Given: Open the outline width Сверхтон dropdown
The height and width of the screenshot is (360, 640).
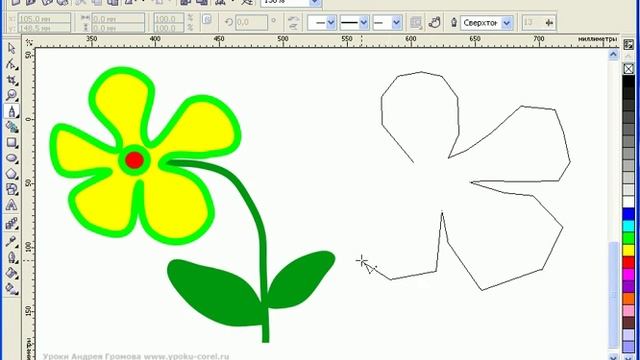Looking at the screenshot, I should 507,23.
